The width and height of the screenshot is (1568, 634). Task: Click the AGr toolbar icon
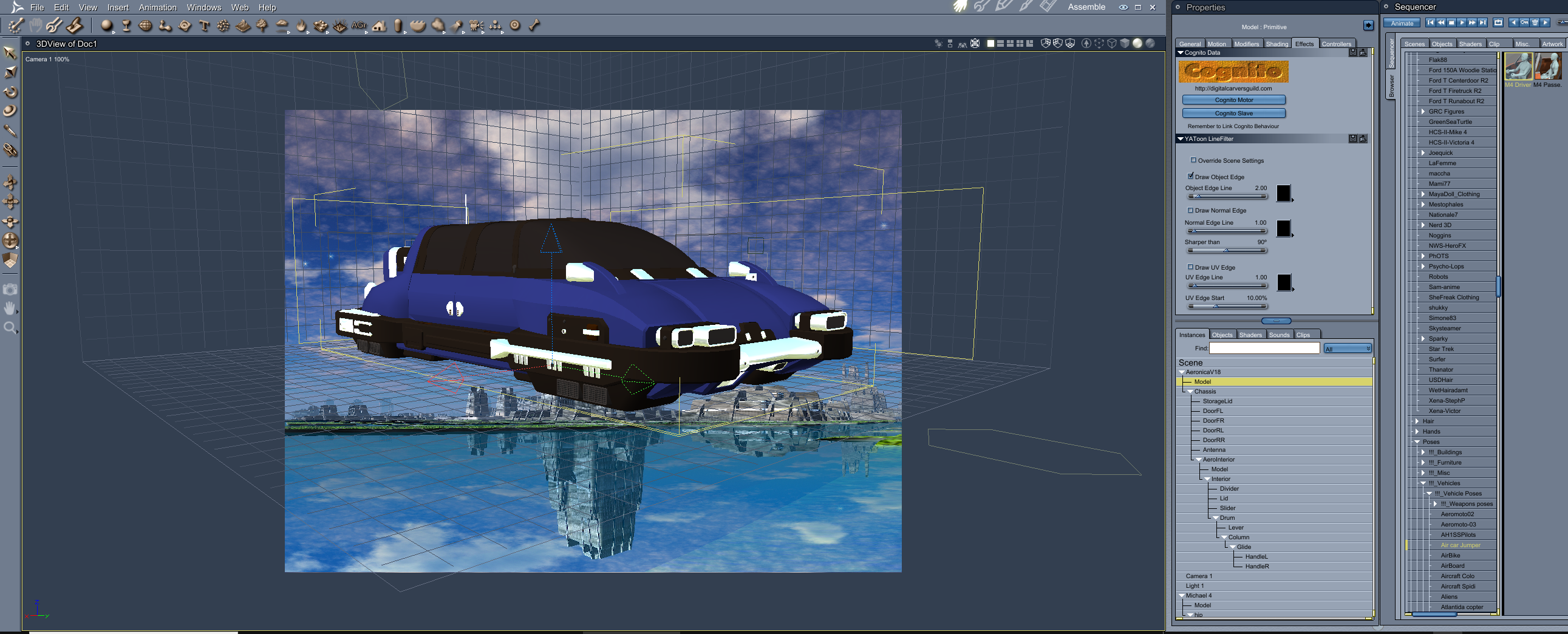pyautogui.click(x=359, y=26)
